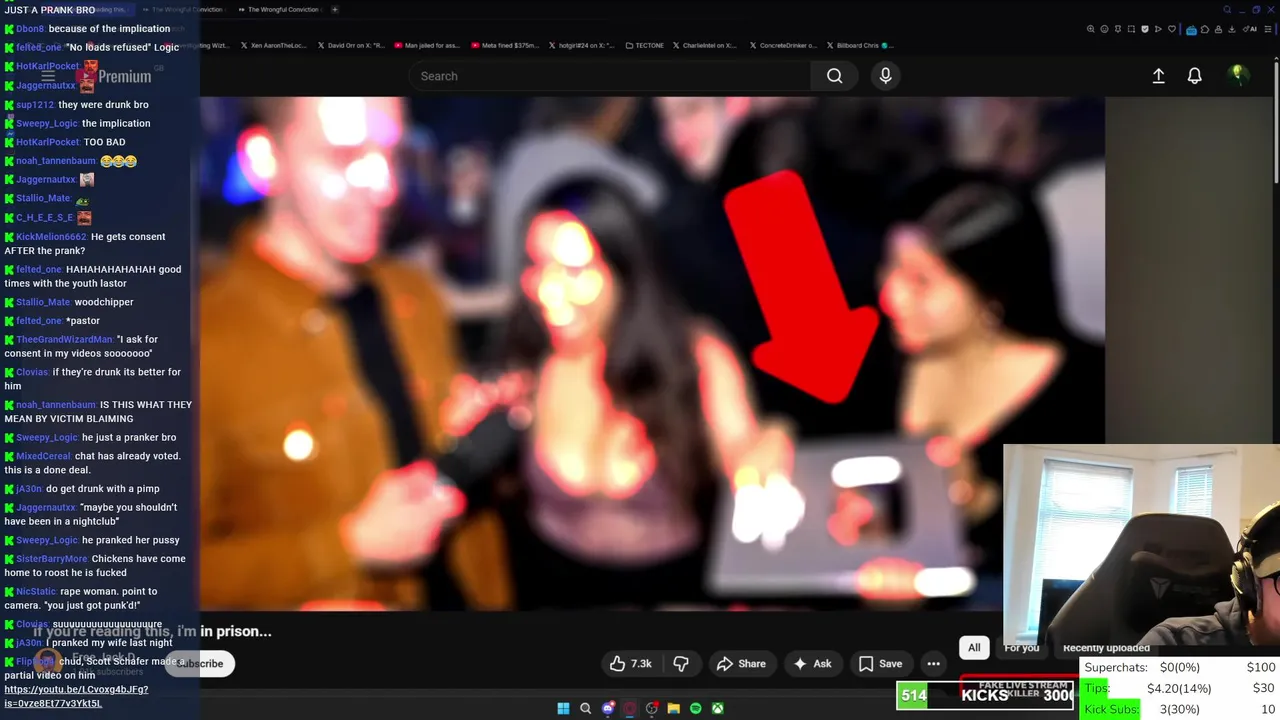Open the 'Xen AaronTheLoc...' bookmark

(274, 45)
